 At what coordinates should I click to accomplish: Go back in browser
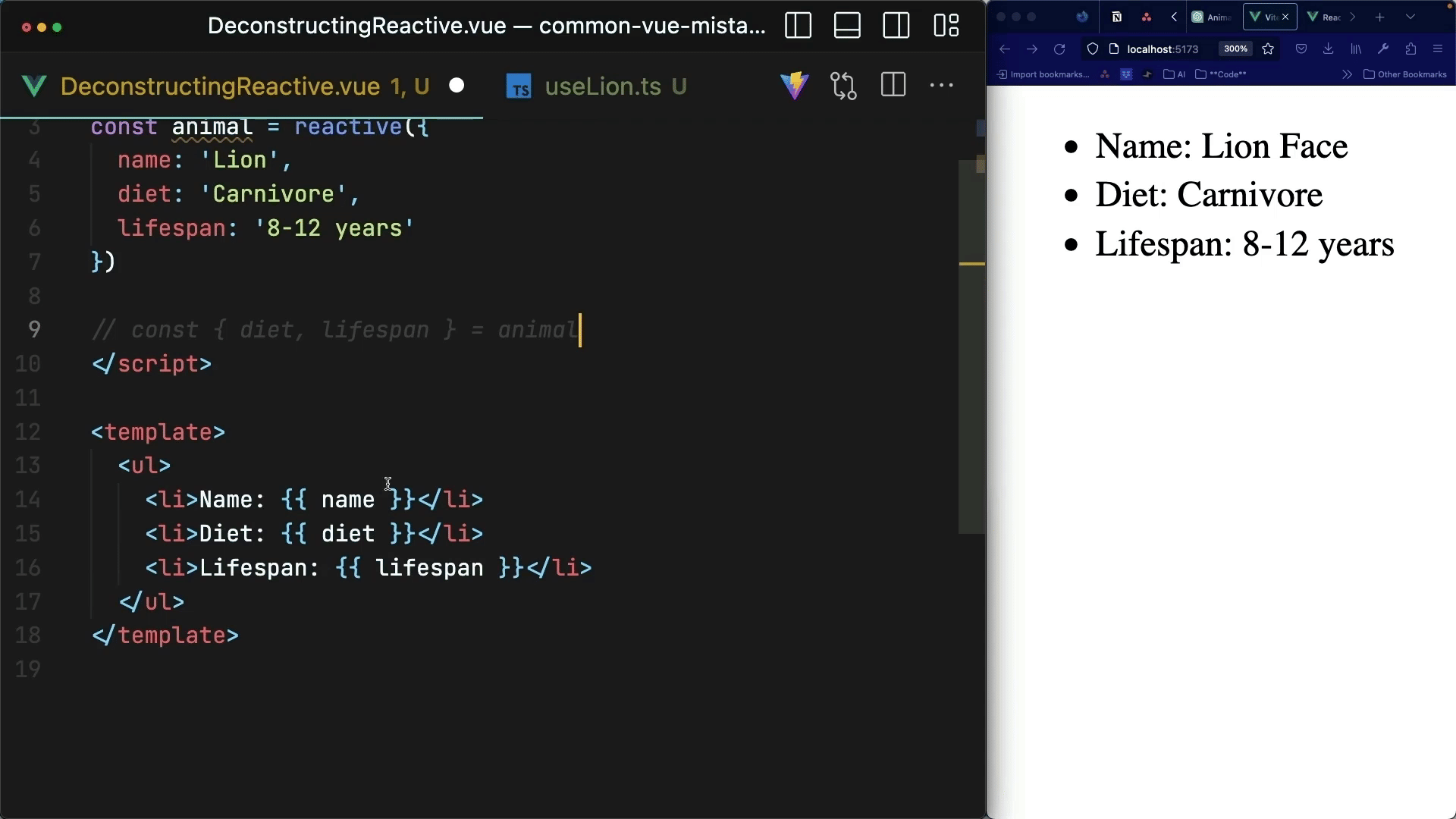point(1005,49)
